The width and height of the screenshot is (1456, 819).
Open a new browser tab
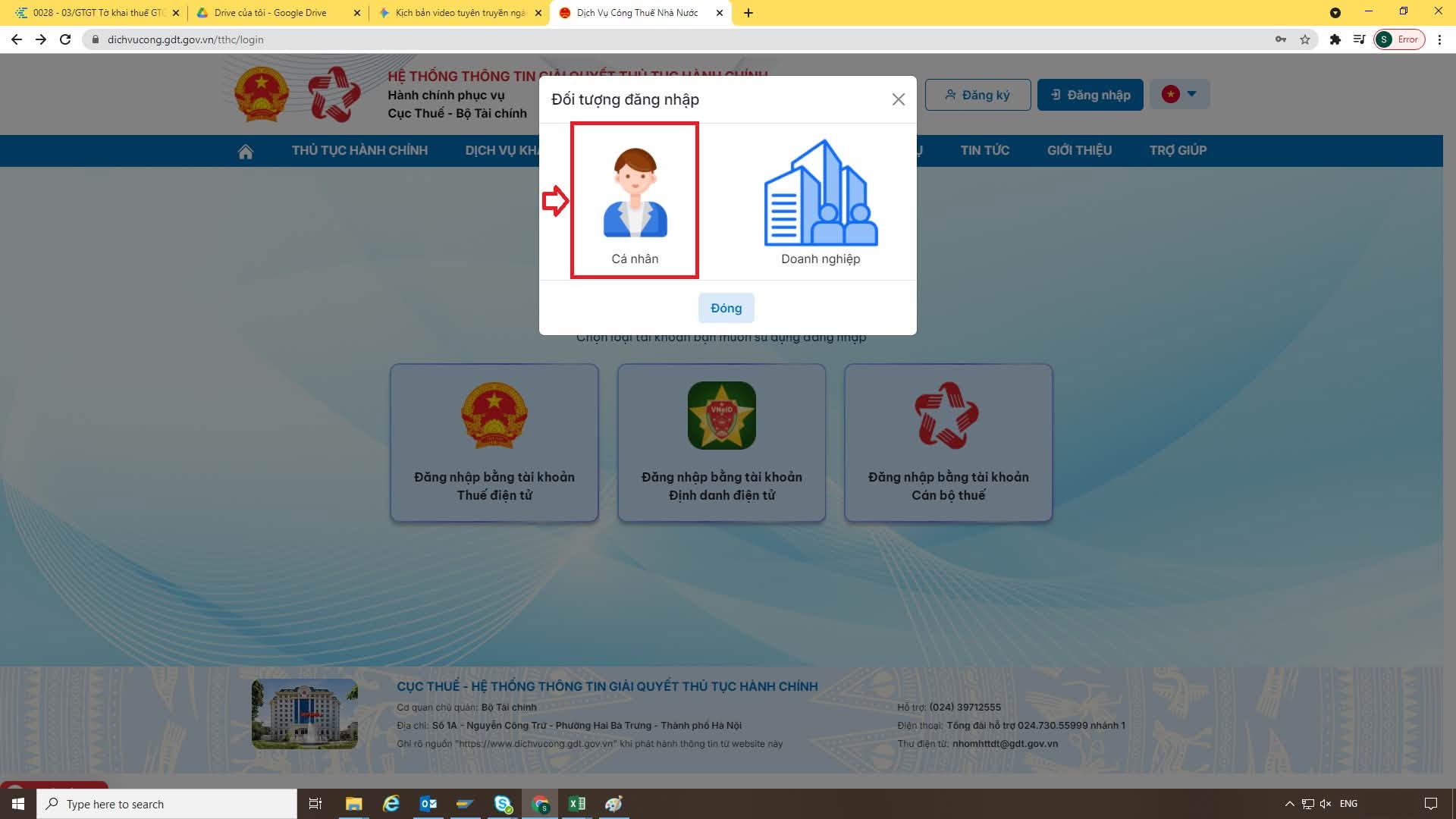tap(748, 13)
